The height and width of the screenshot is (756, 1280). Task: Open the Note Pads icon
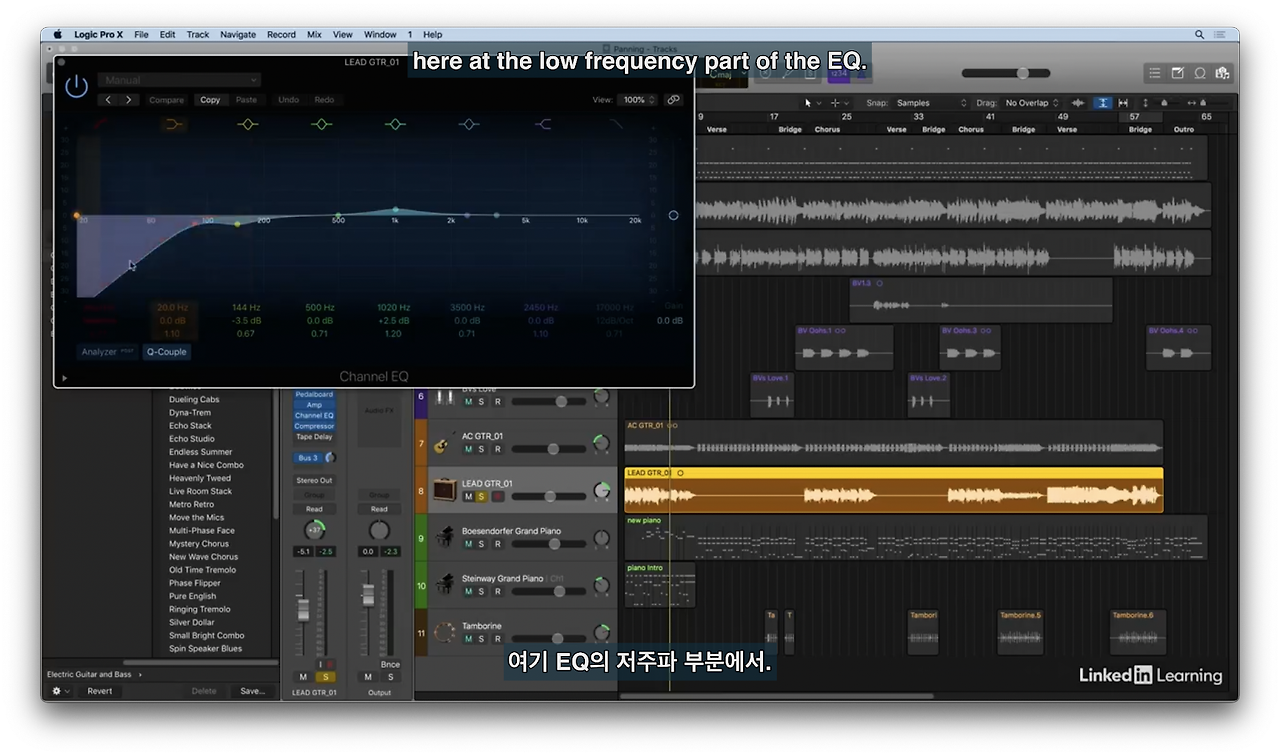coord(1177,73)
